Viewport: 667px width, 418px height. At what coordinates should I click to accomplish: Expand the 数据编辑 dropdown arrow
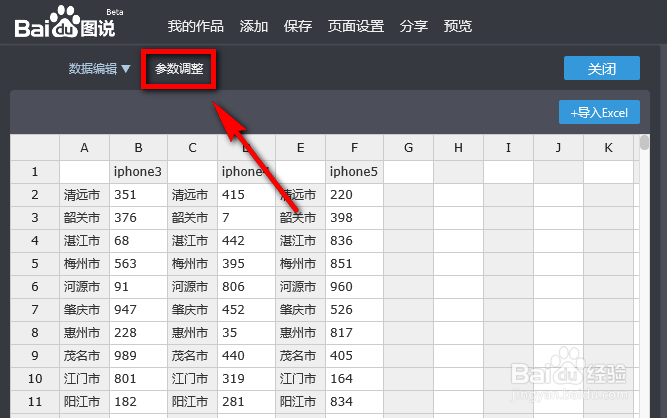125,68
